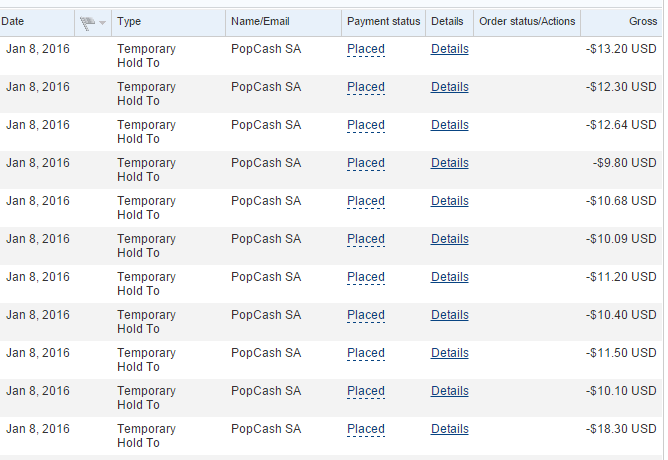Open Details for the -$13.20 USD transaction
The height and width of the screenshot is (460, 668).
point(449,49)
